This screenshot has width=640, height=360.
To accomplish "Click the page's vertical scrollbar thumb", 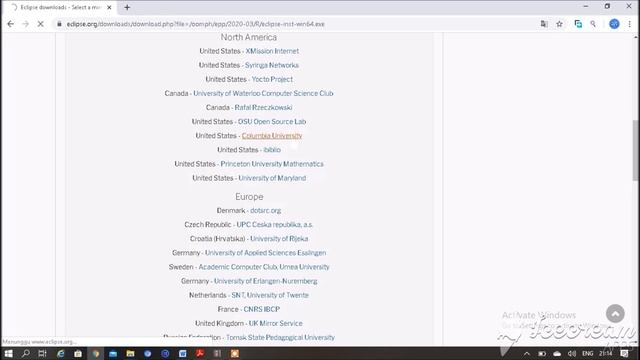I will (636, 150).
